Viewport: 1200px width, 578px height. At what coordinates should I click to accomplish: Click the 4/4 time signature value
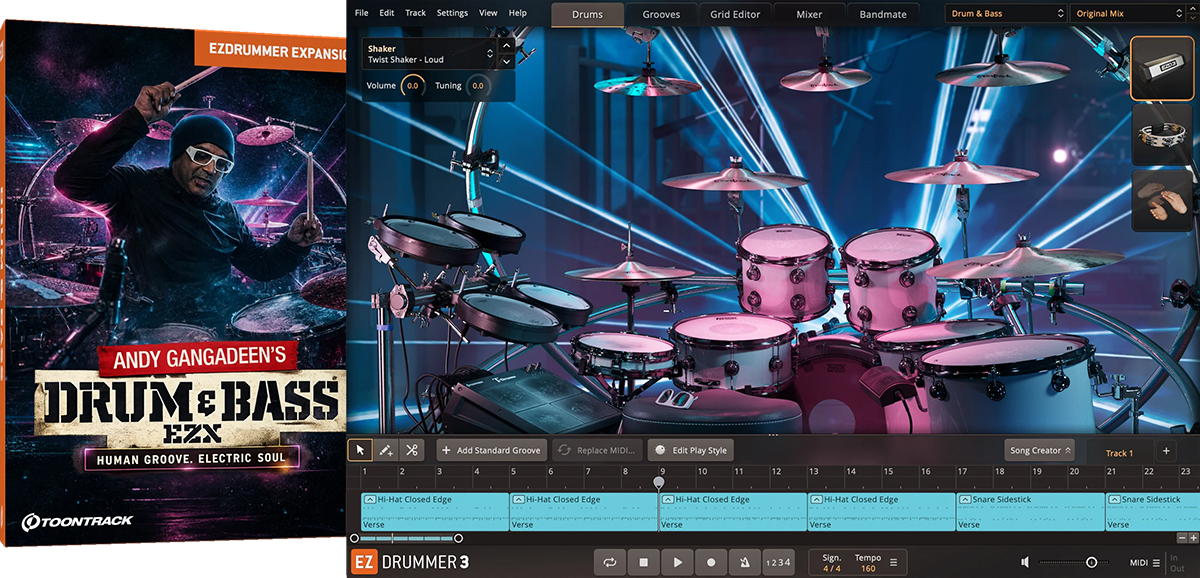tap(832, 569)
